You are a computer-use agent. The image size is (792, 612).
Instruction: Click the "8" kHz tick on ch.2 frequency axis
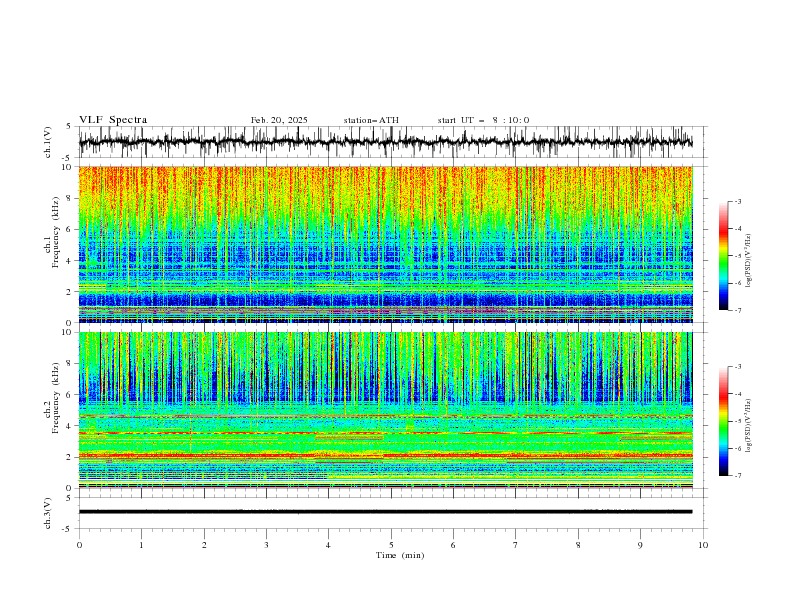tap(70, 364)
